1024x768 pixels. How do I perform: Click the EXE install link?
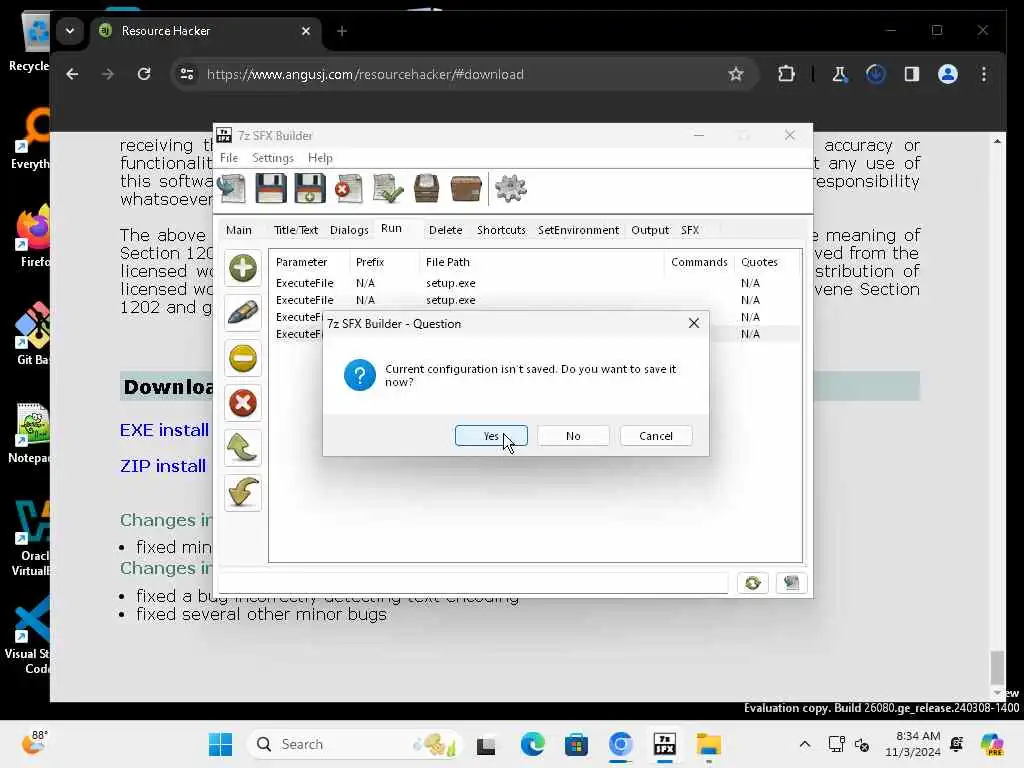[164, 430]
